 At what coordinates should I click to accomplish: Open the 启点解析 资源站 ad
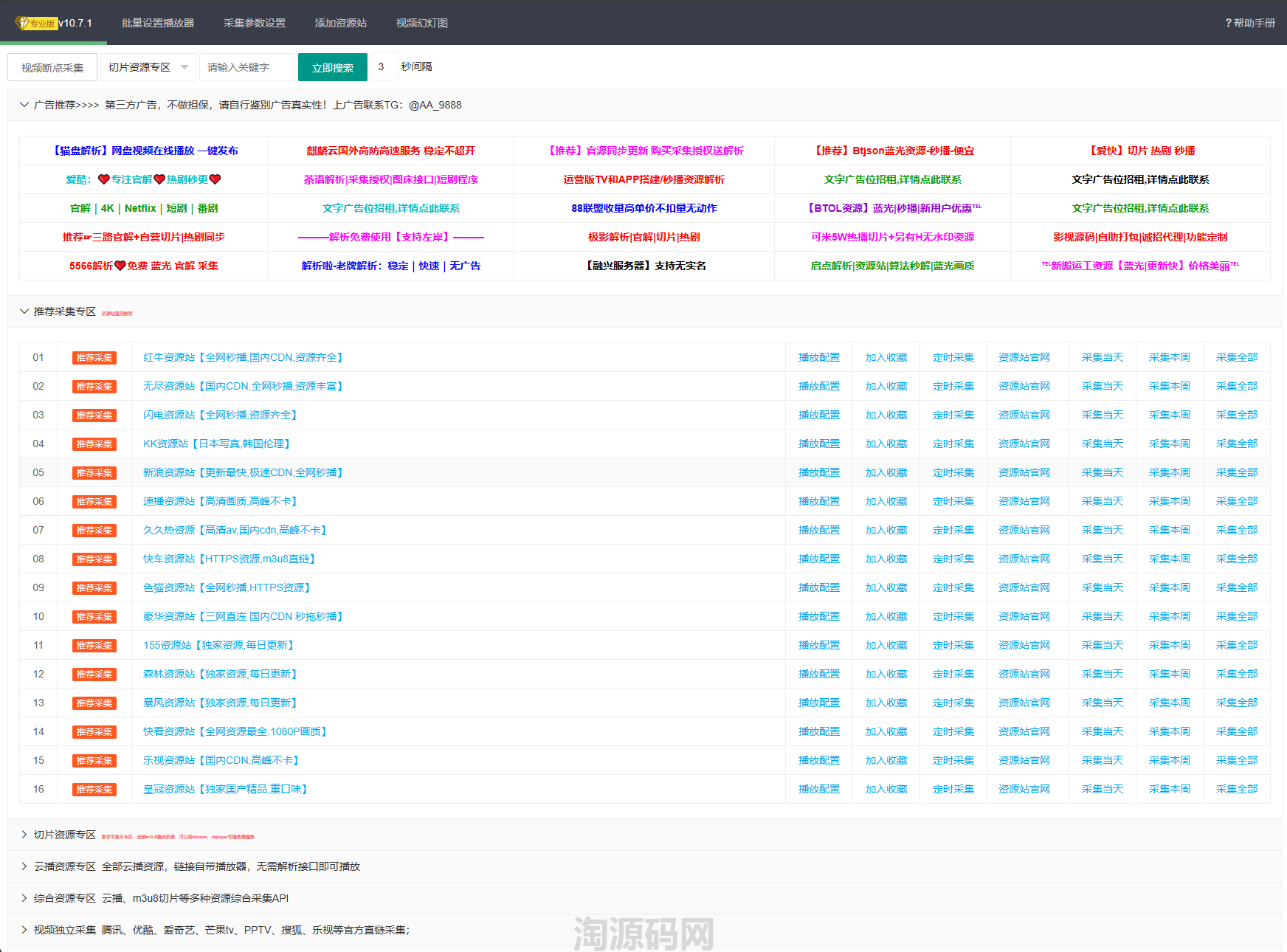pyautogui.click(x=892, y=266)
